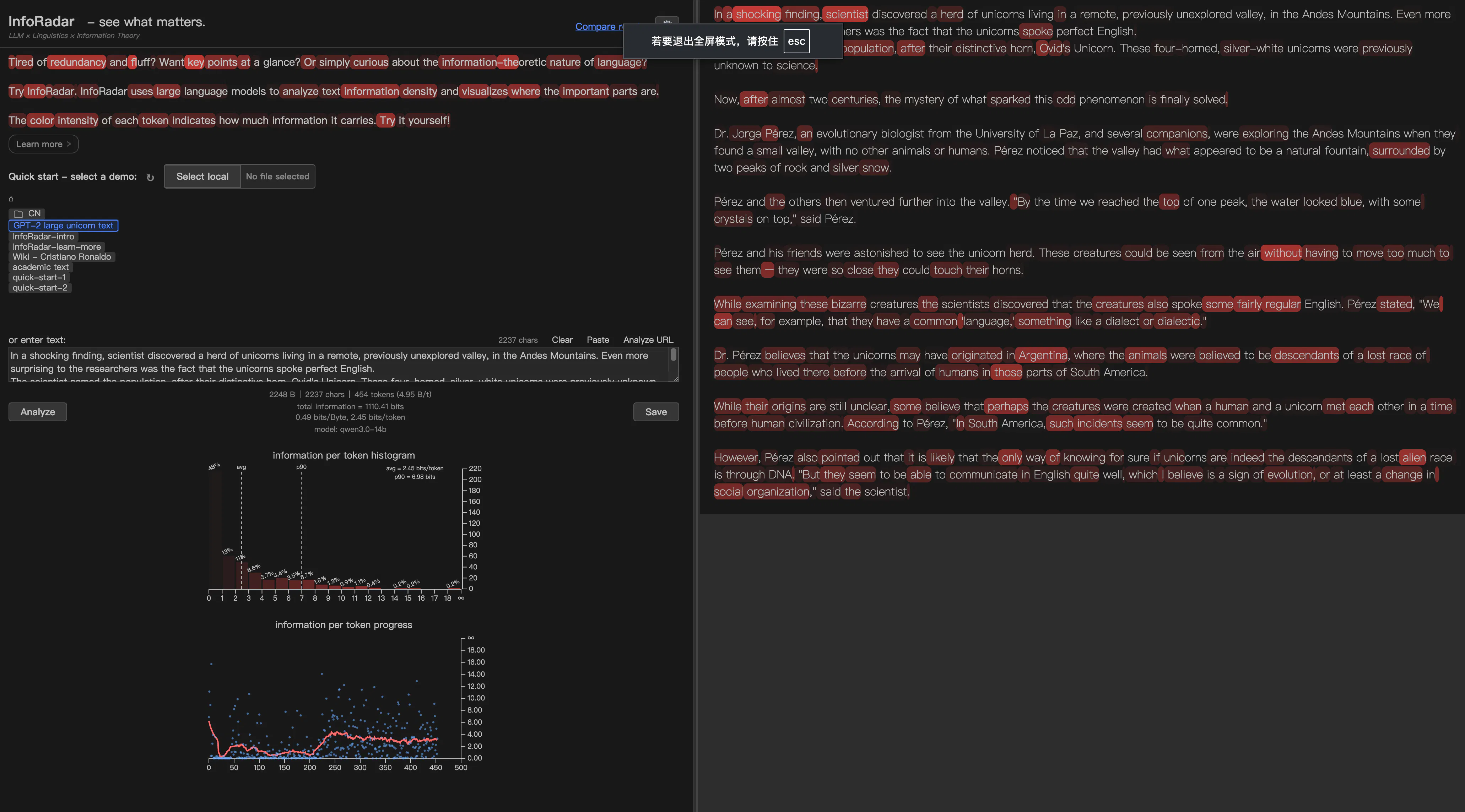1465x812 pixels.
Task: Click the 'information per token histogram' title
Action: tap(344, 455)
